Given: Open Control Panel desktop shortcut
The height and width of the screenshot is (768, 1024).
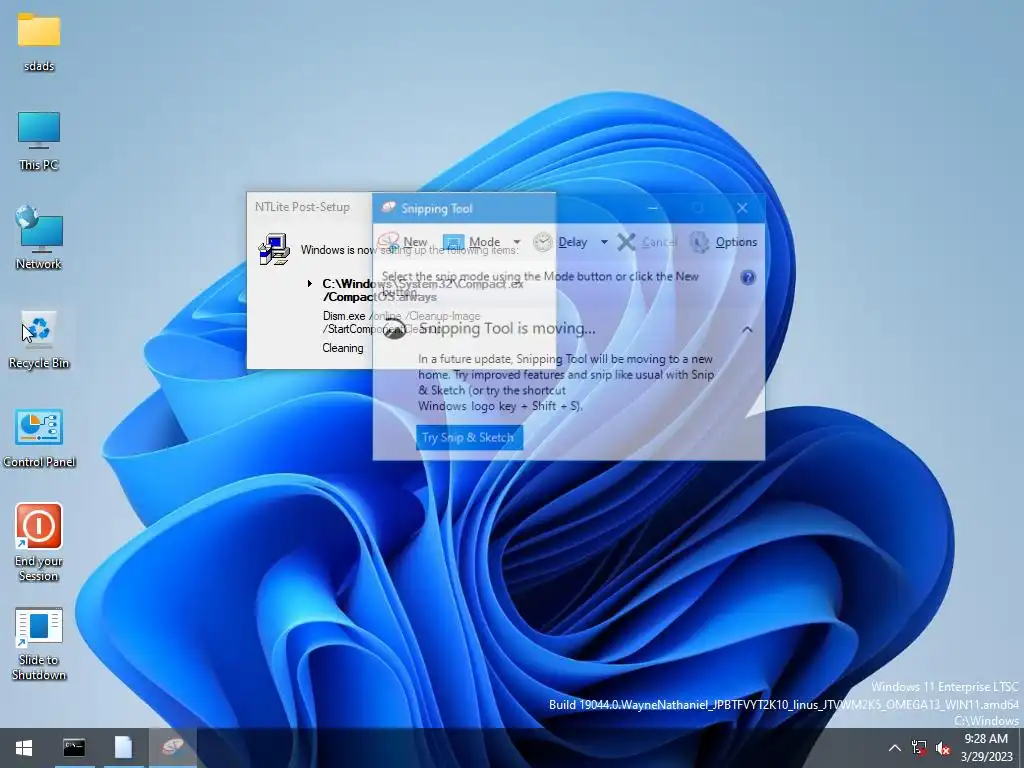Looking at the screenshot, I should pyautogui.click(x=39, y=439).
